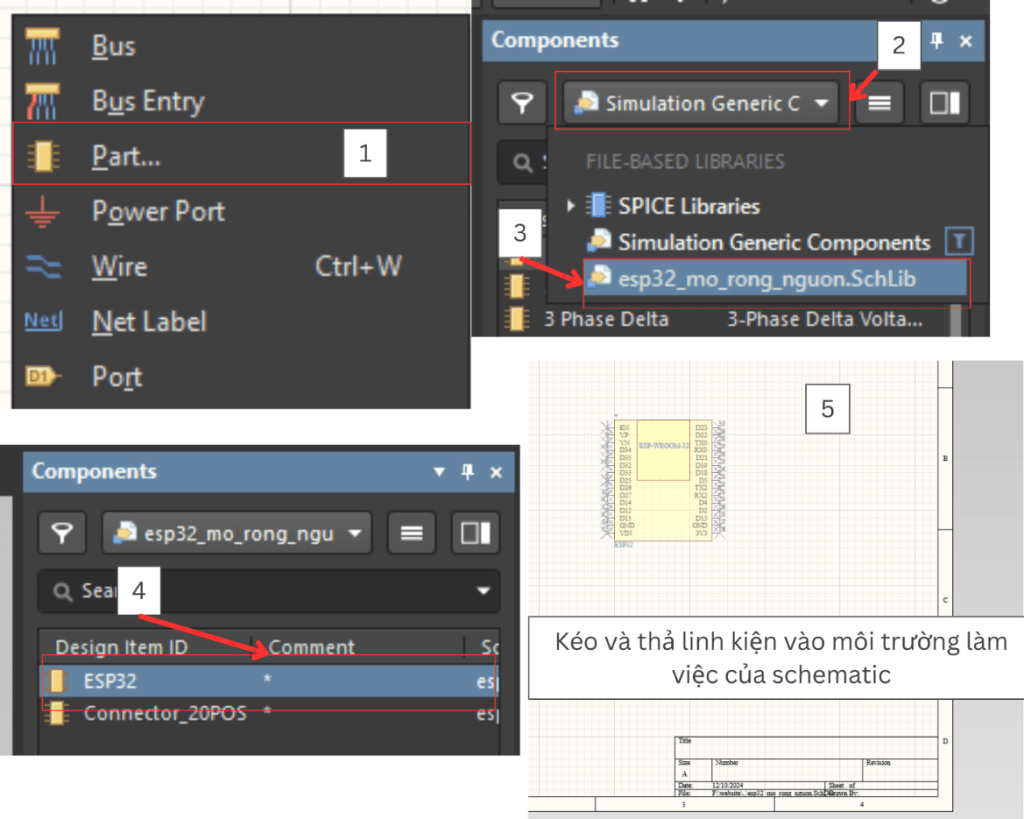Click the search field dropdown arrow
Viewport: 1024px width, 819px height.
(x=483, y=591)
